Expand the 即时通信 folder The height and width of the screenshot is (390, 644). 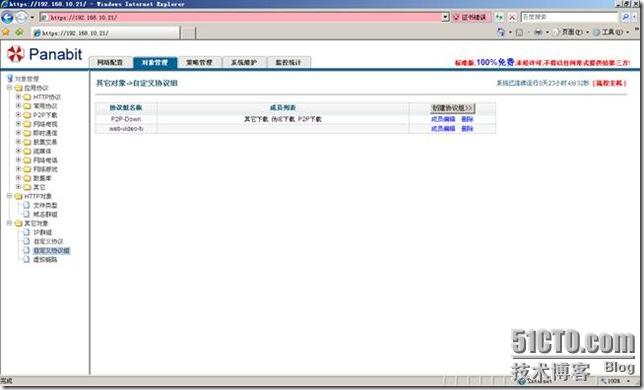(18, 133)
